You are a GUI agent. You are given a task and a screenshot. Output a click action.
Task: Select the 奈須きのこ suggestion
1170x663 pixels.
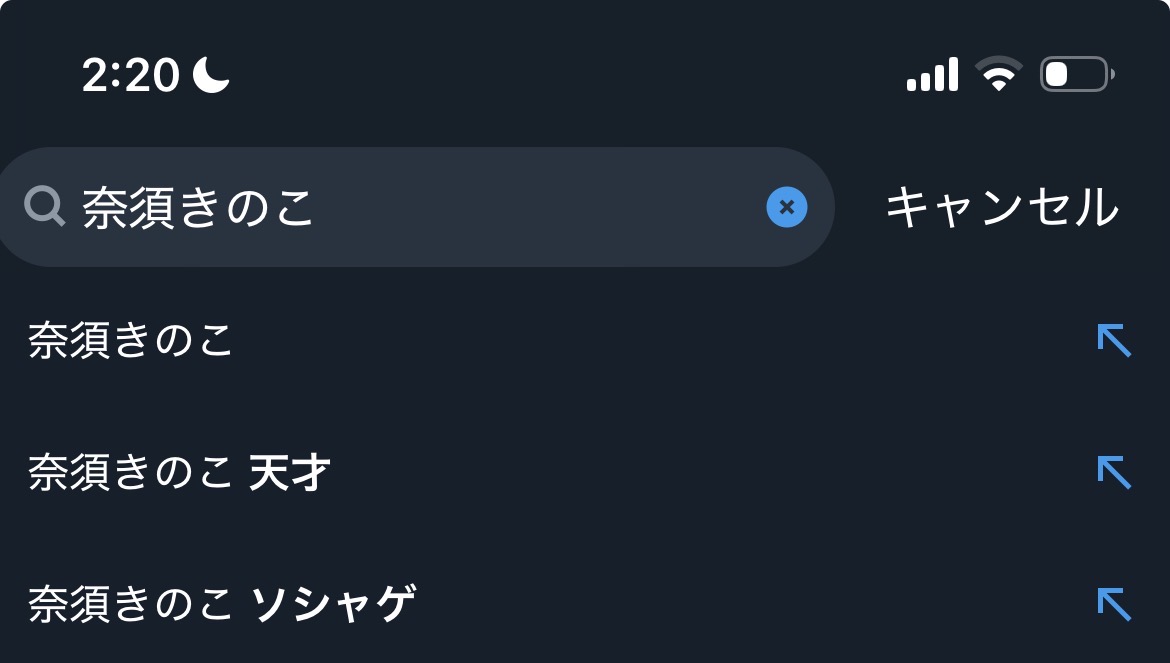pyautogui.click(x=131, y=341)
